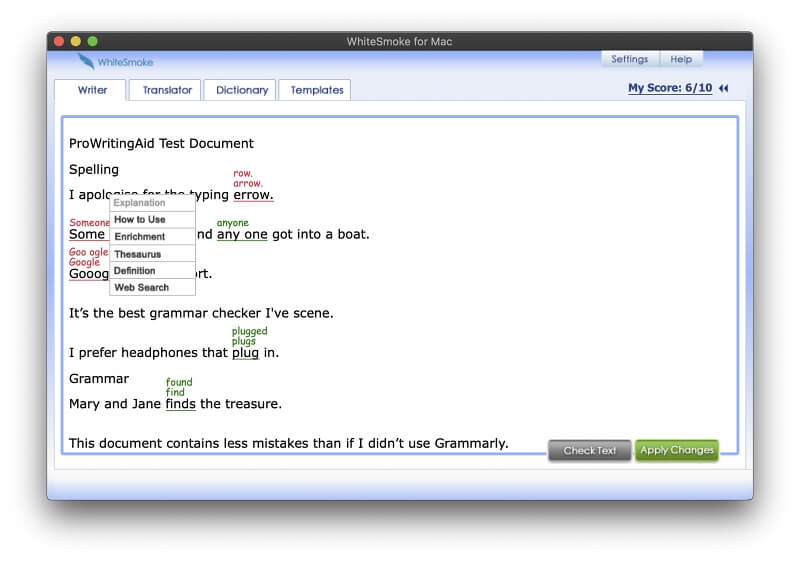800x562 pixels.
Task: Choose Web Search from context menu
Action: pyautogui.click(x=153, y=287)
